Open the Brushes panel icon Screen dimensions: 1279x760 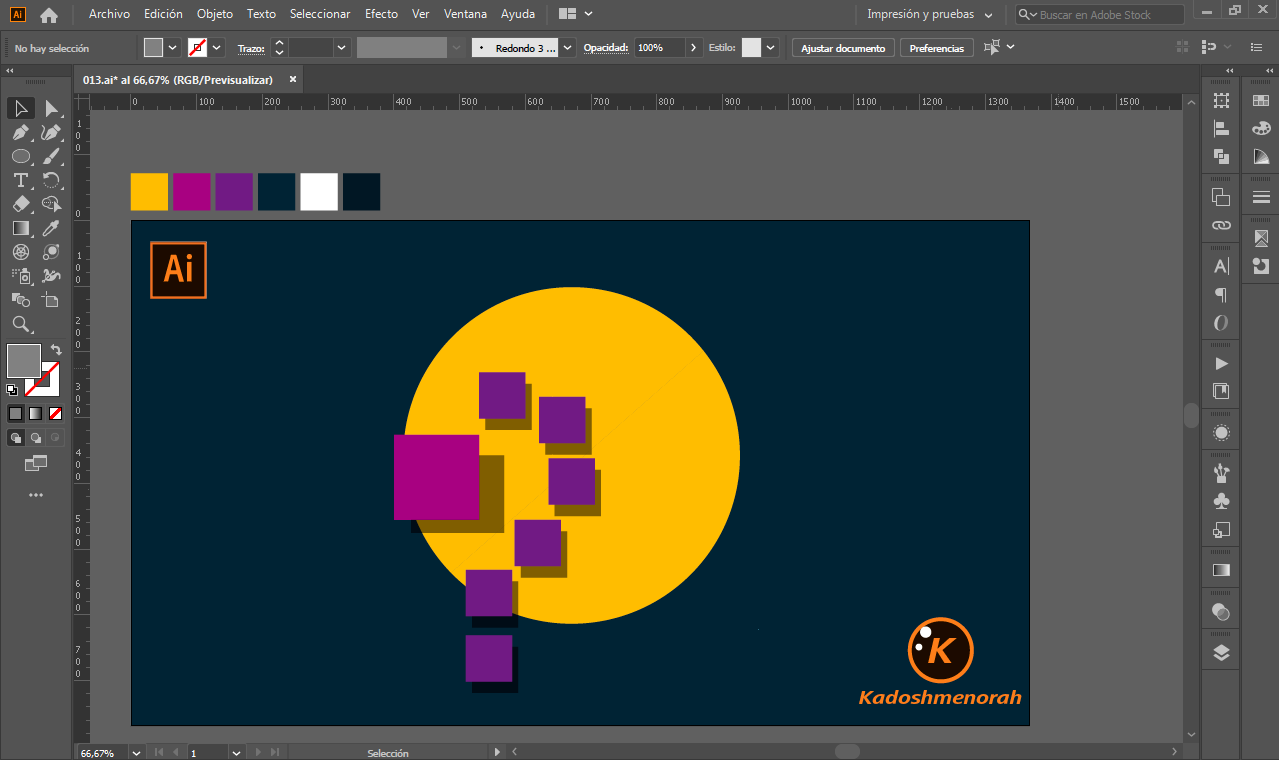(x=1221, y=473)
